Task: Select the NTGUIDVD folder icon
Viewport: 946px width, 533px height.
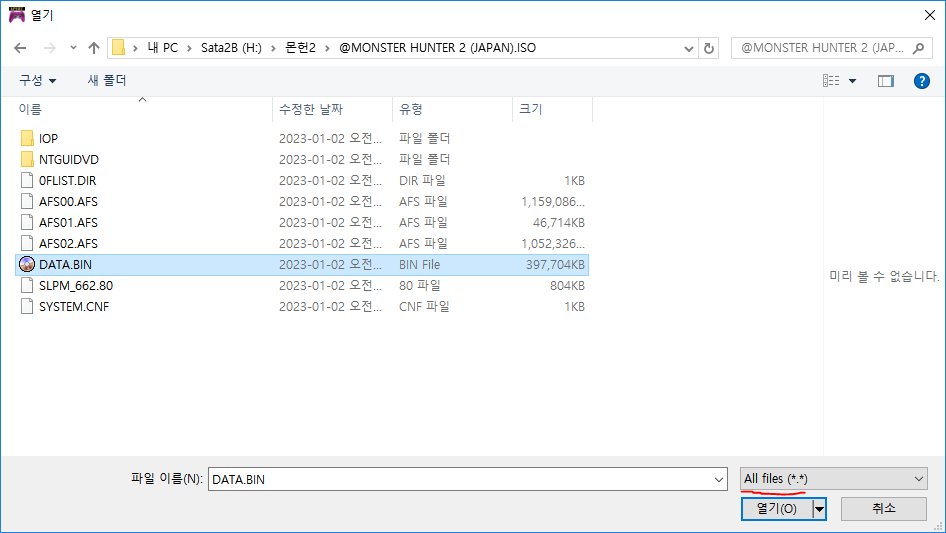Action: (27, 159)
